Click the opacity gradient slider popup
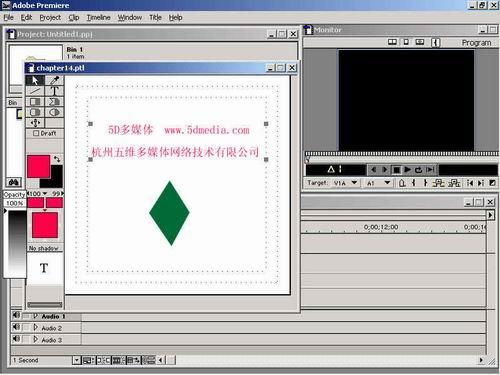Screen dimensions: 500x375 [17, 244]
